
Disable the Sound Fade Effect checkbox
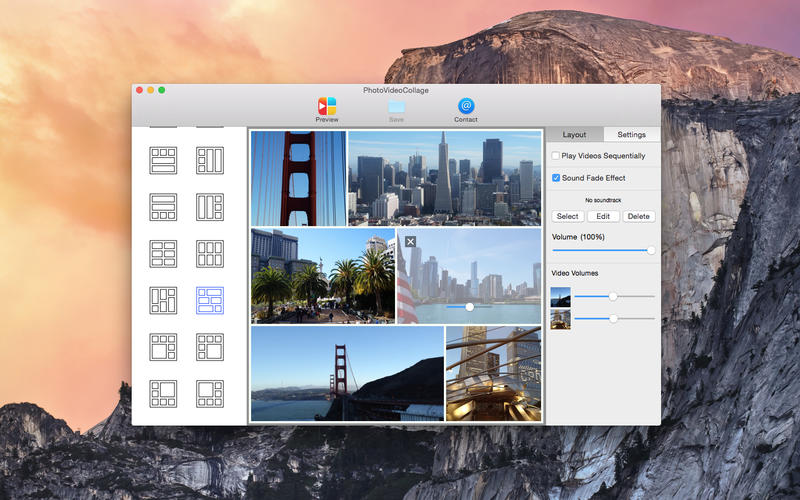556,178
